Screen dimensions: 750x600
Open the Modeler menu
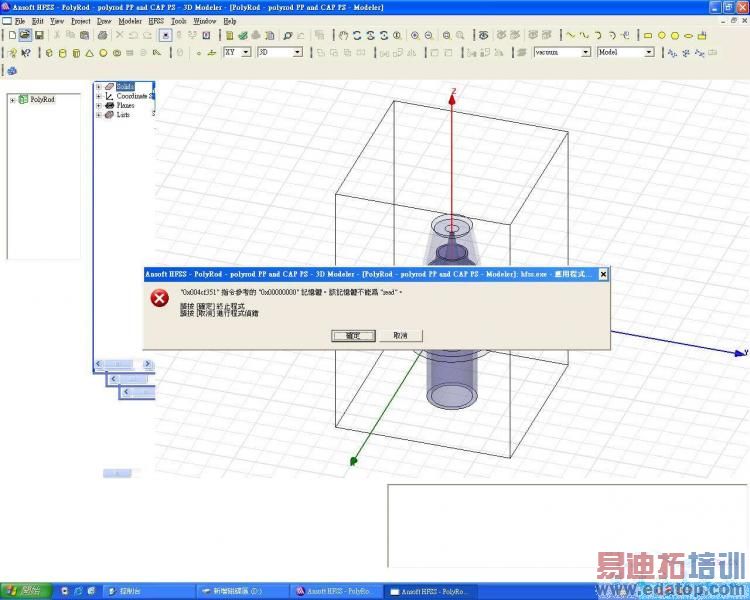pos(130,21)
